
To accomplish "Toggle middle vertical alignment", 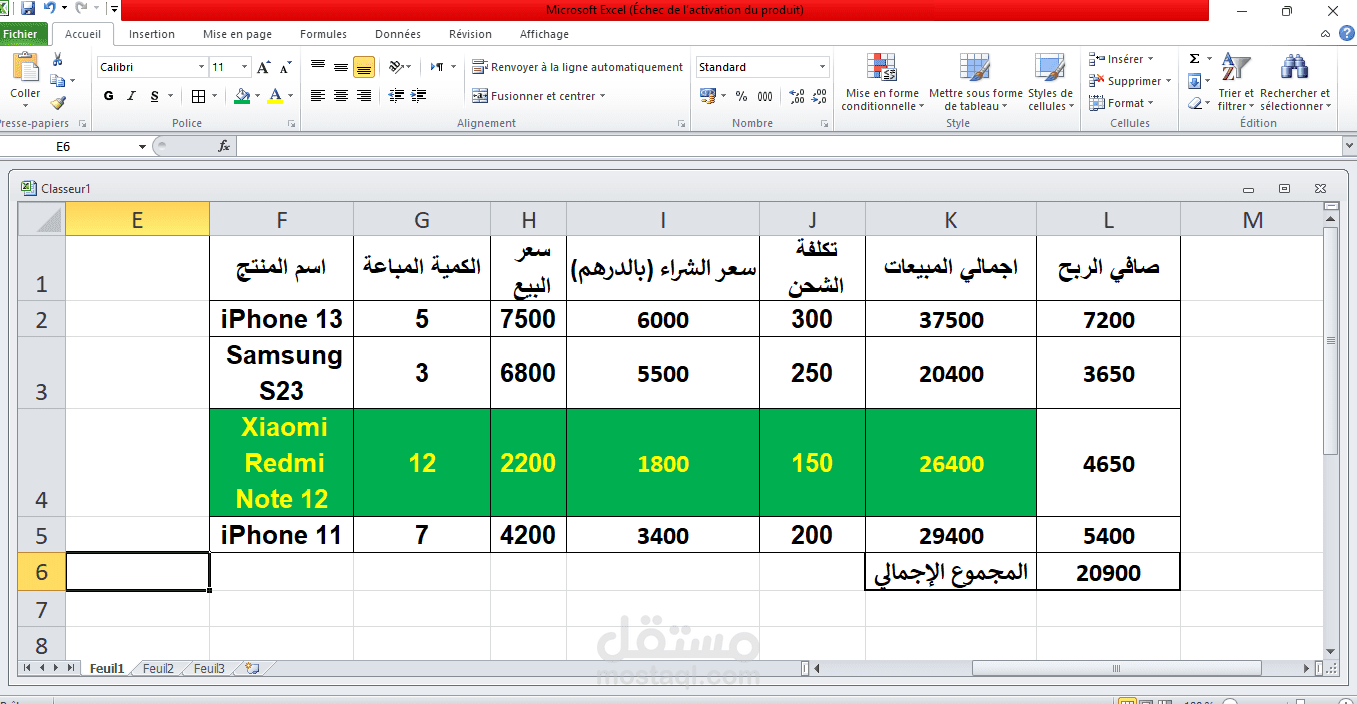I will pyautogui.click(x=341, y=67).
